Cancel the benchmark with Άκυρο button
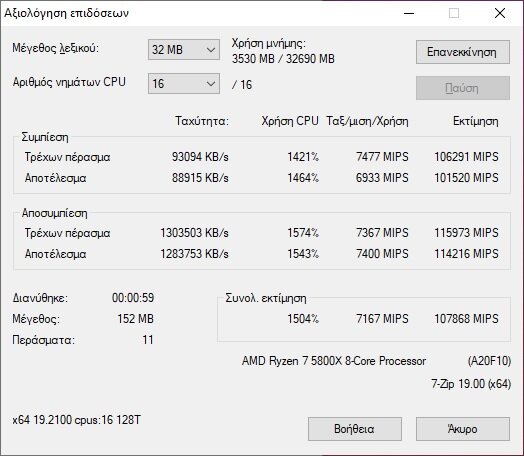Viewport: 524px width, 456px height. coord(463,429)
